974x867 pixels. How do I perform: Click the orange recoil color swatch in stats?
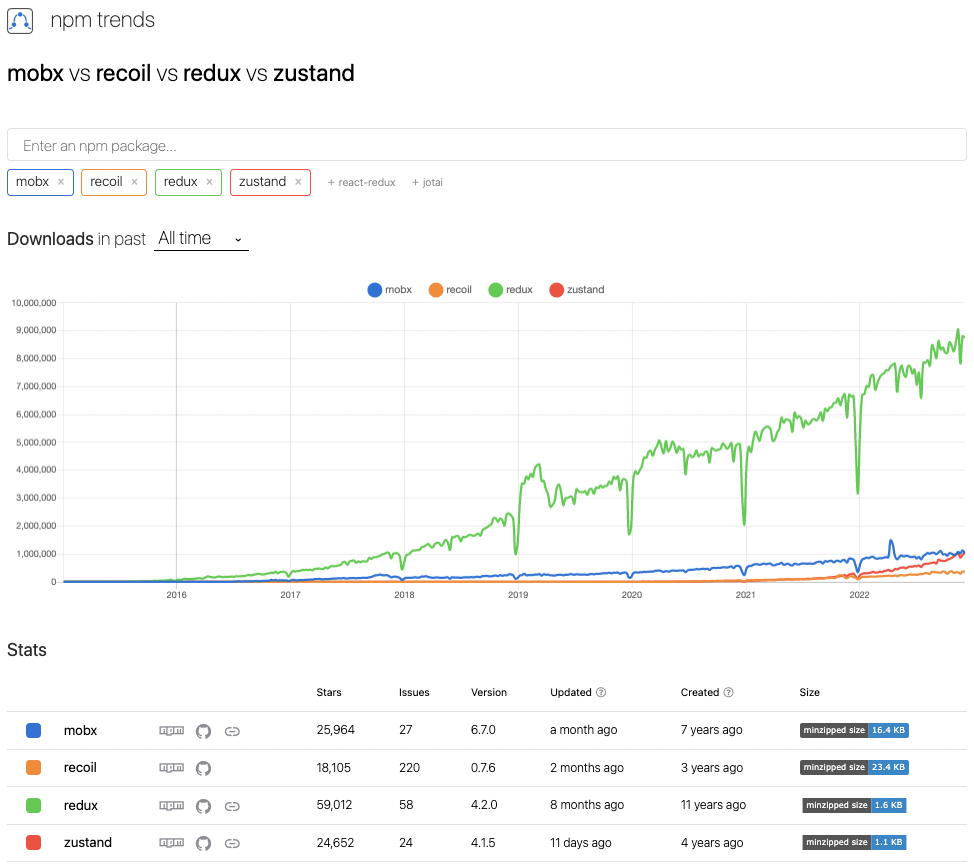[34, 768]
